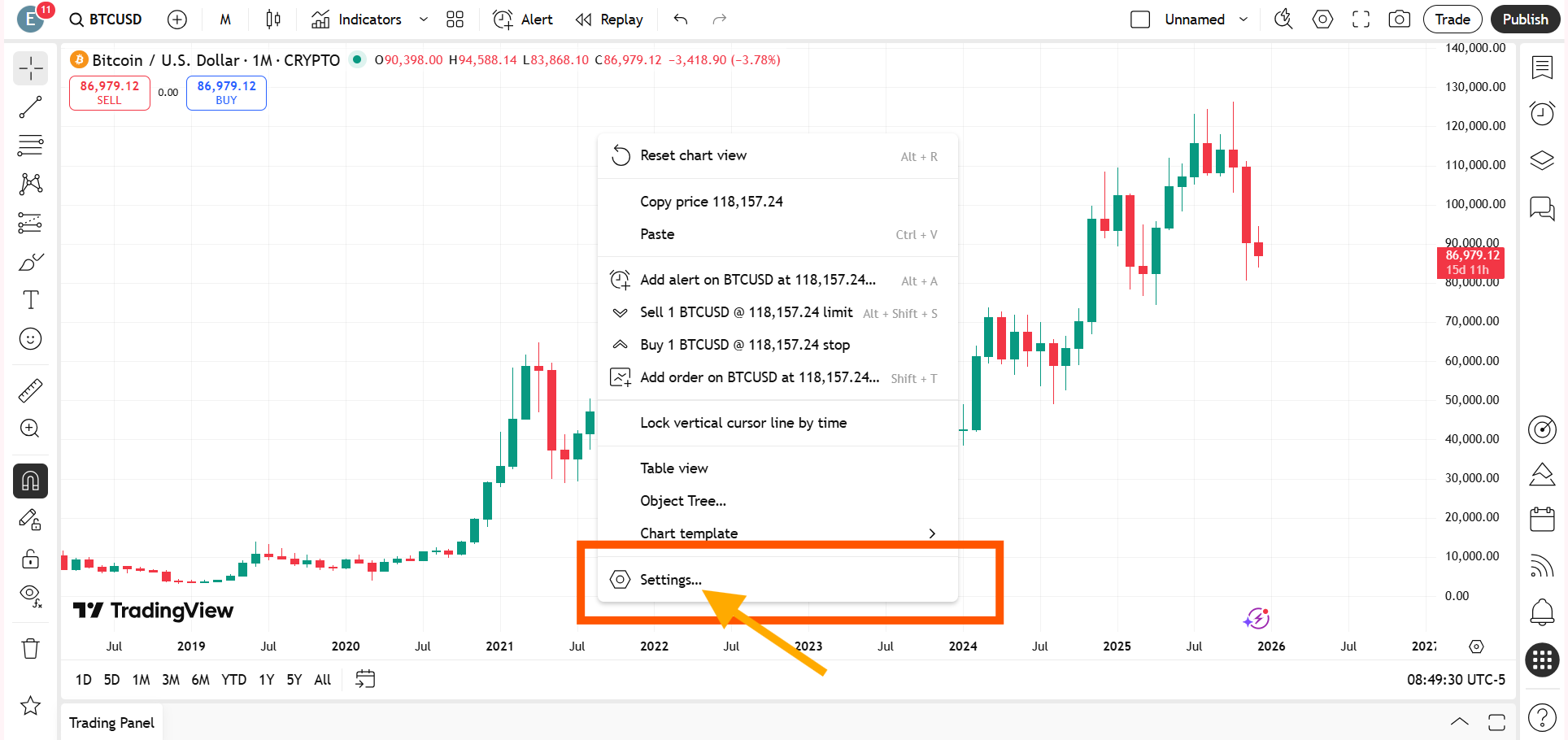Select the Text annotation tool
This screenshot has height=740, width=1568.
pyautogui.click(x=30, y=300)
